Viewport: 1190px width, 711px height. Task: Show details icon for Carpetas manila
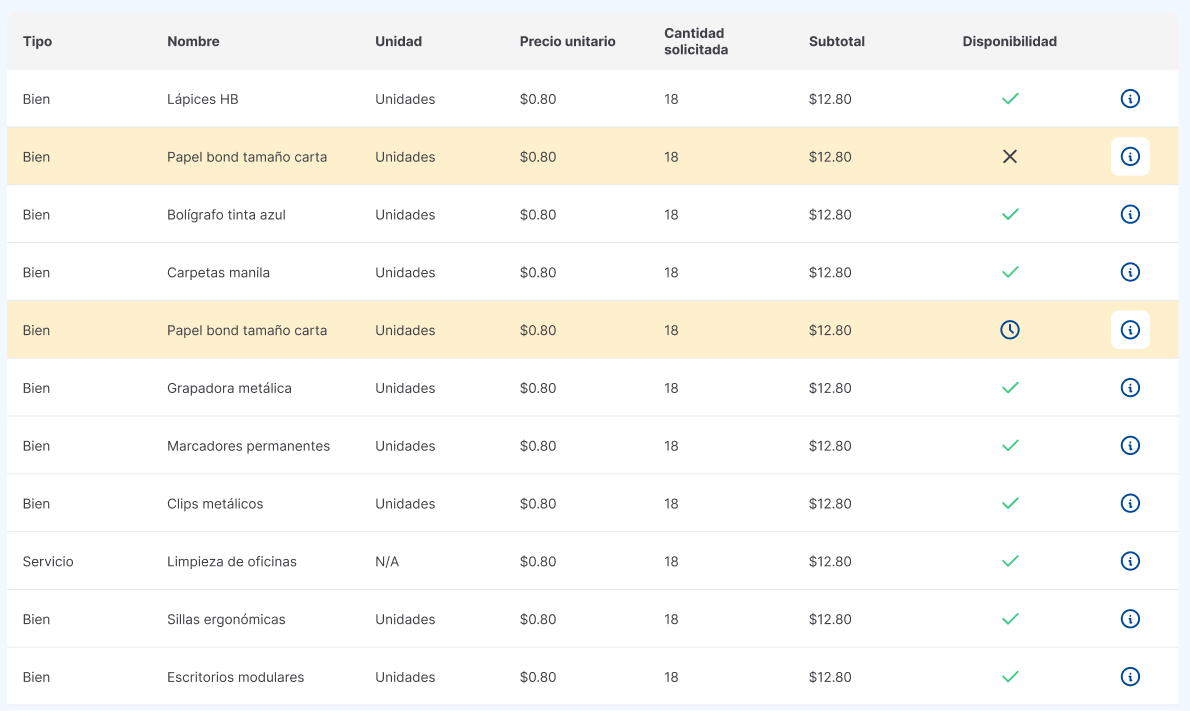(x=1130, y=272)
